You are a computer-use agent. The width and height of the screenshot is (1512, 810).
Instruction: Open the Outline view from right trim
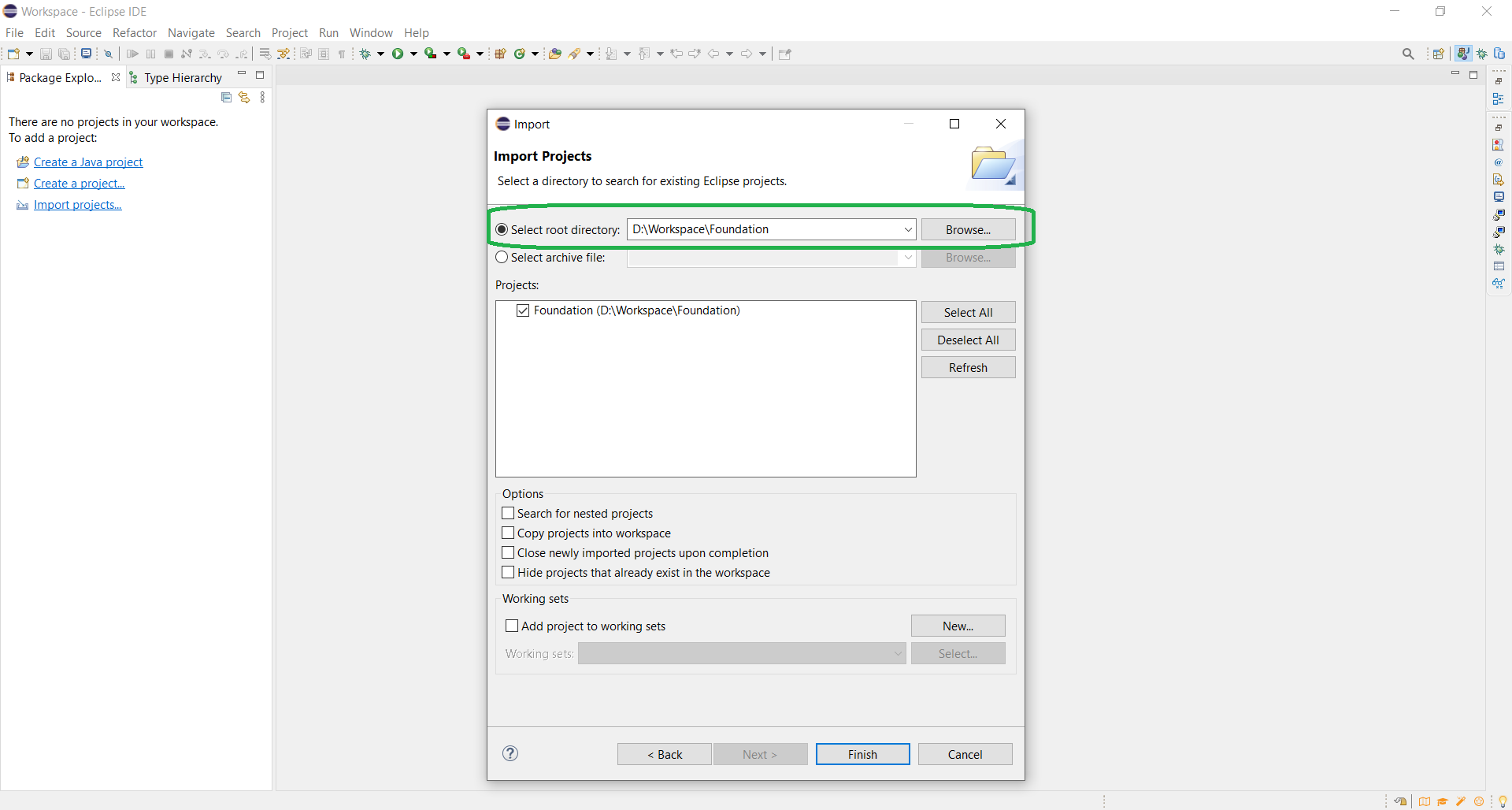1499,99
